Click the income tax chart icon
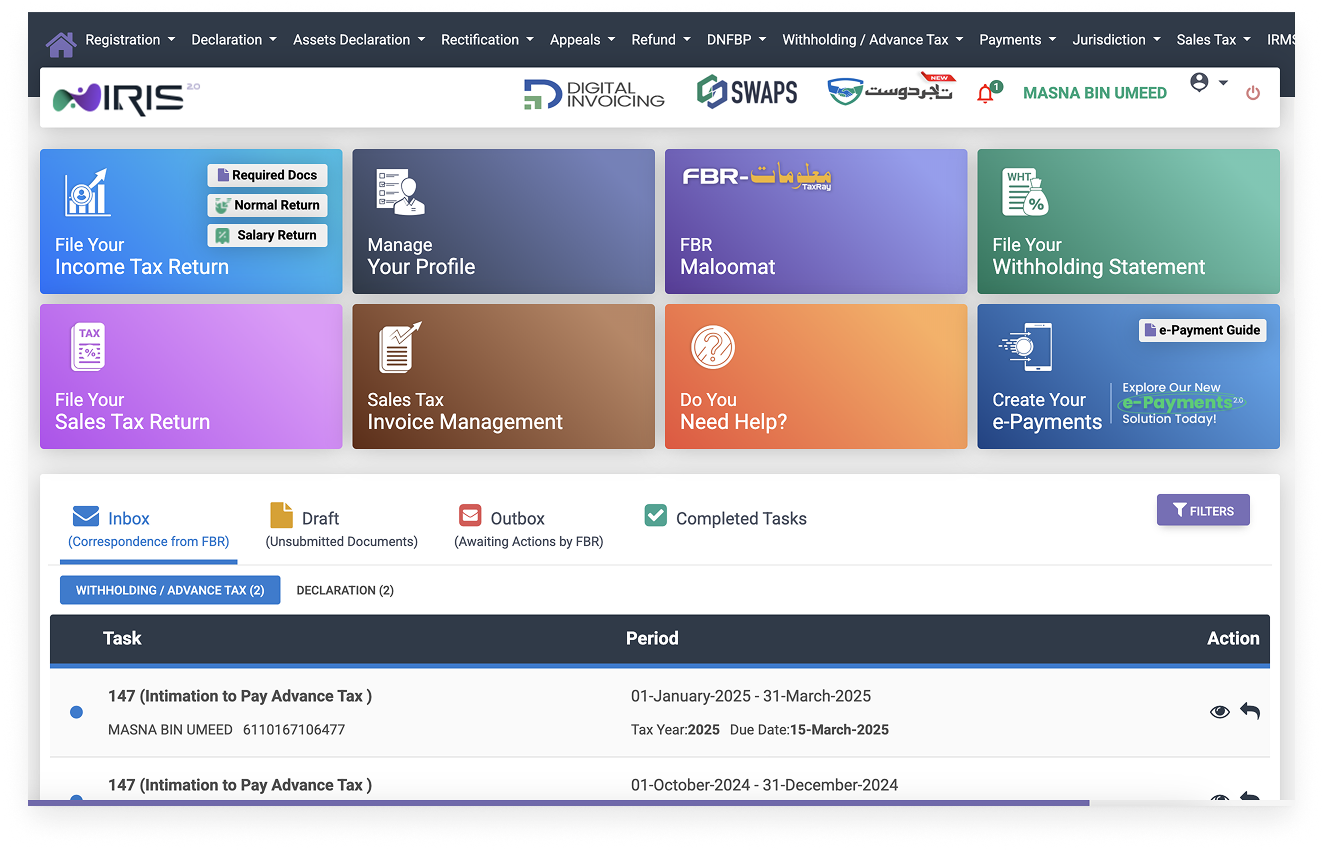1323x850 pixels. point(88,193)
